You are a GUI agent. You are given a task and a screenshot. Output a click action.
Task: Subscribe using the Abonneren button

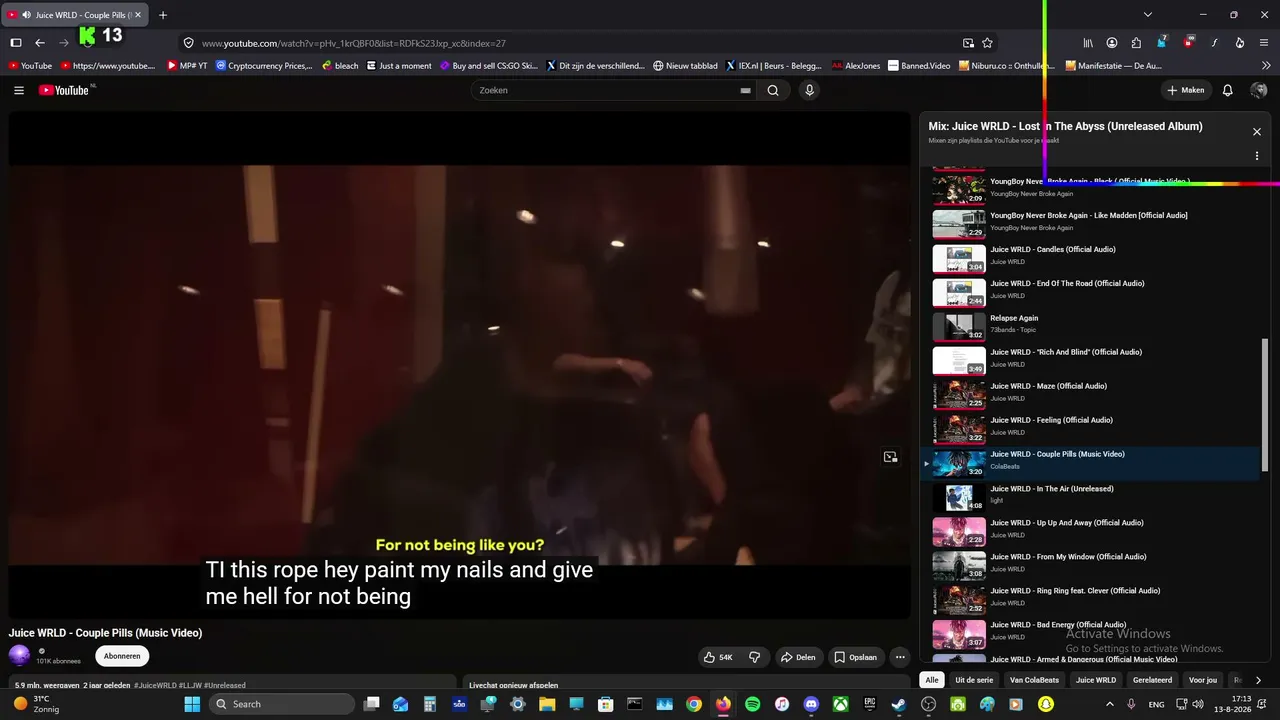tap(122, 656)
